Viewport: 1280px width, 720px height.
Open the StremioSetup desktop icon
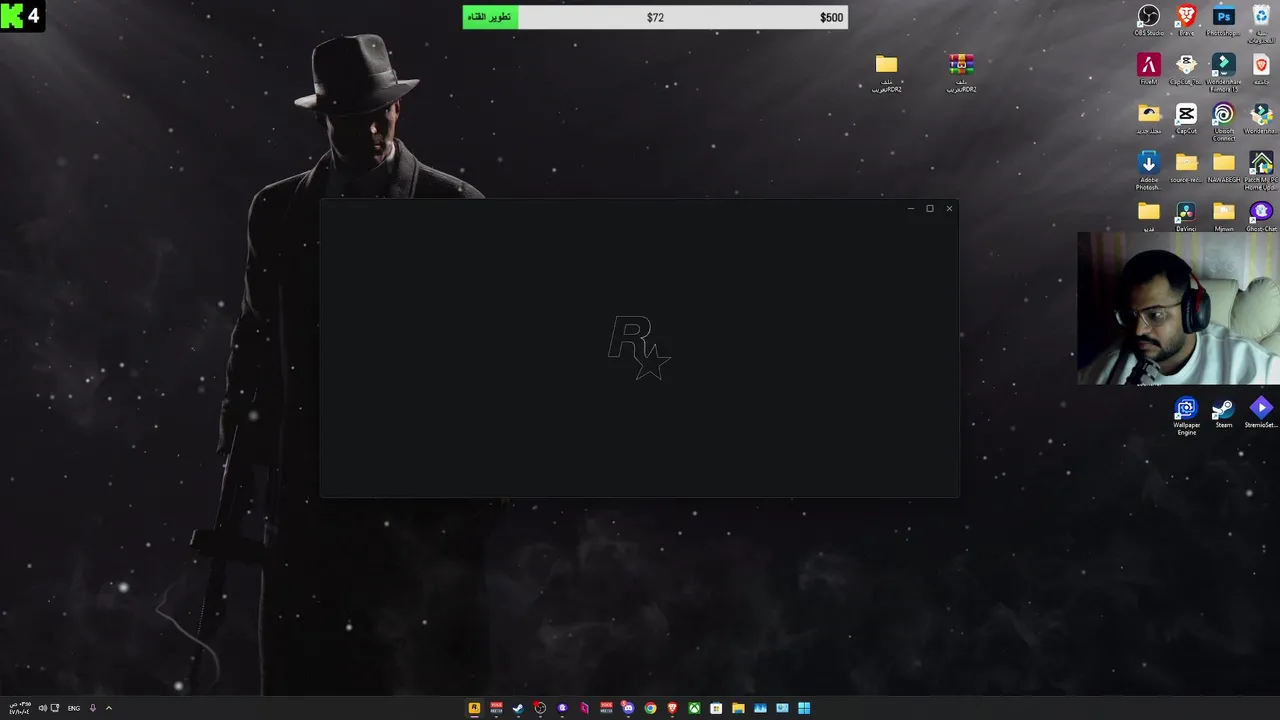click(1261, 413)
